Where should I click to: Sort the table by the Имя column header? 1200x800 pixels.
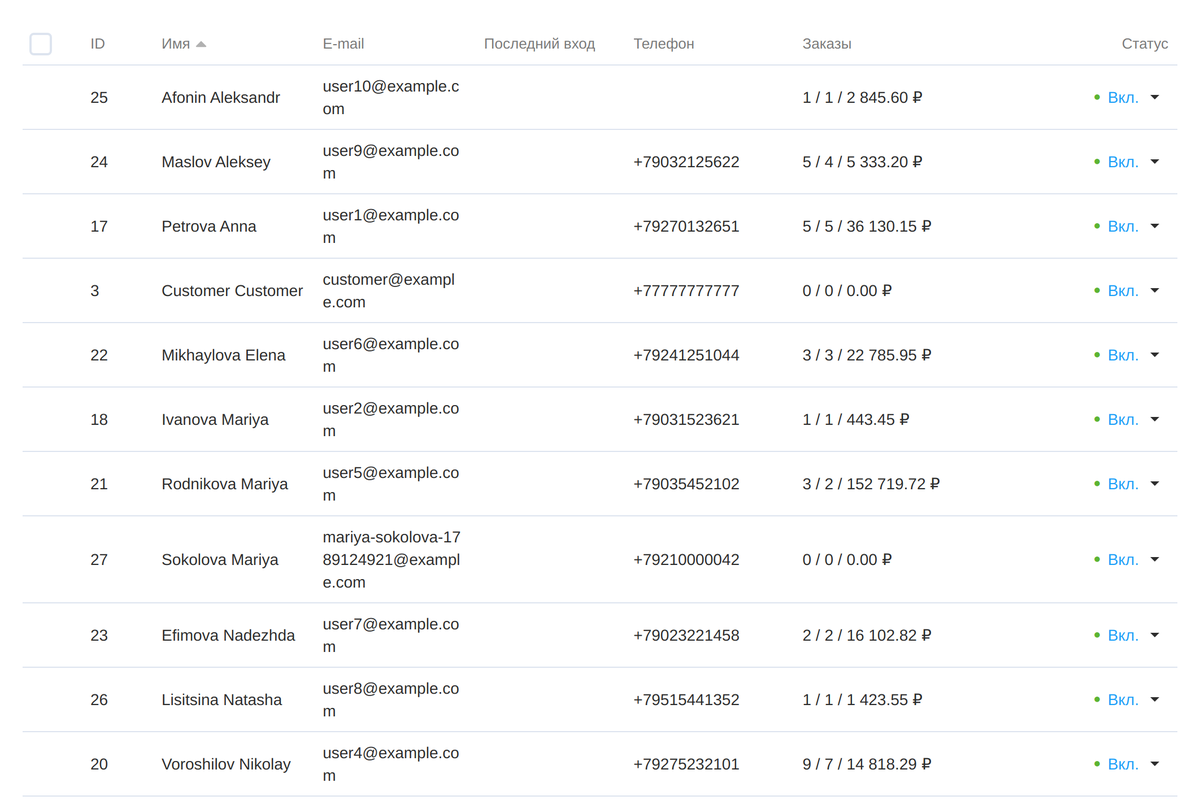click(x=176, y=44)
